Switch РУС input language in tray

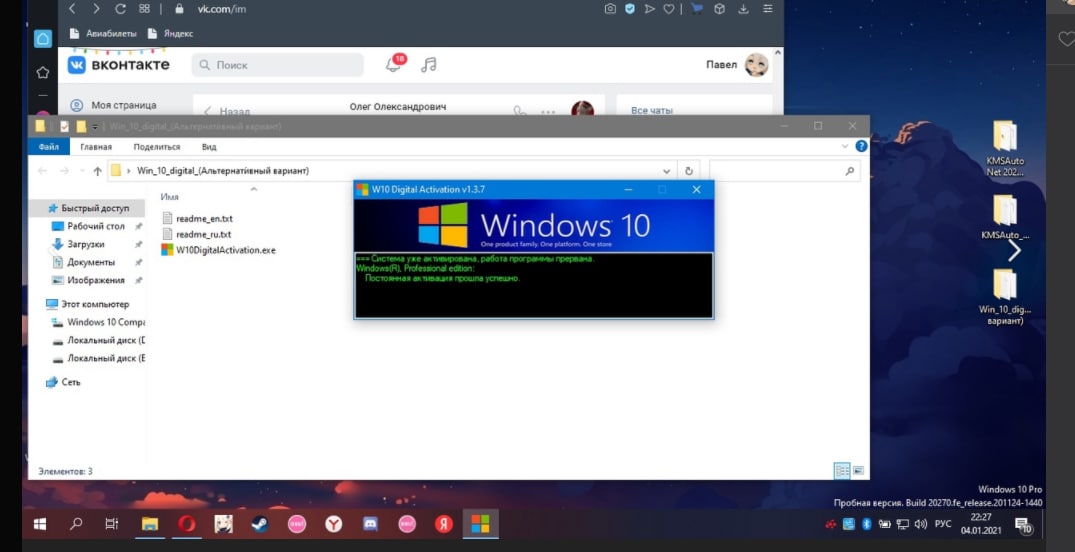click(x=943, y=525)
